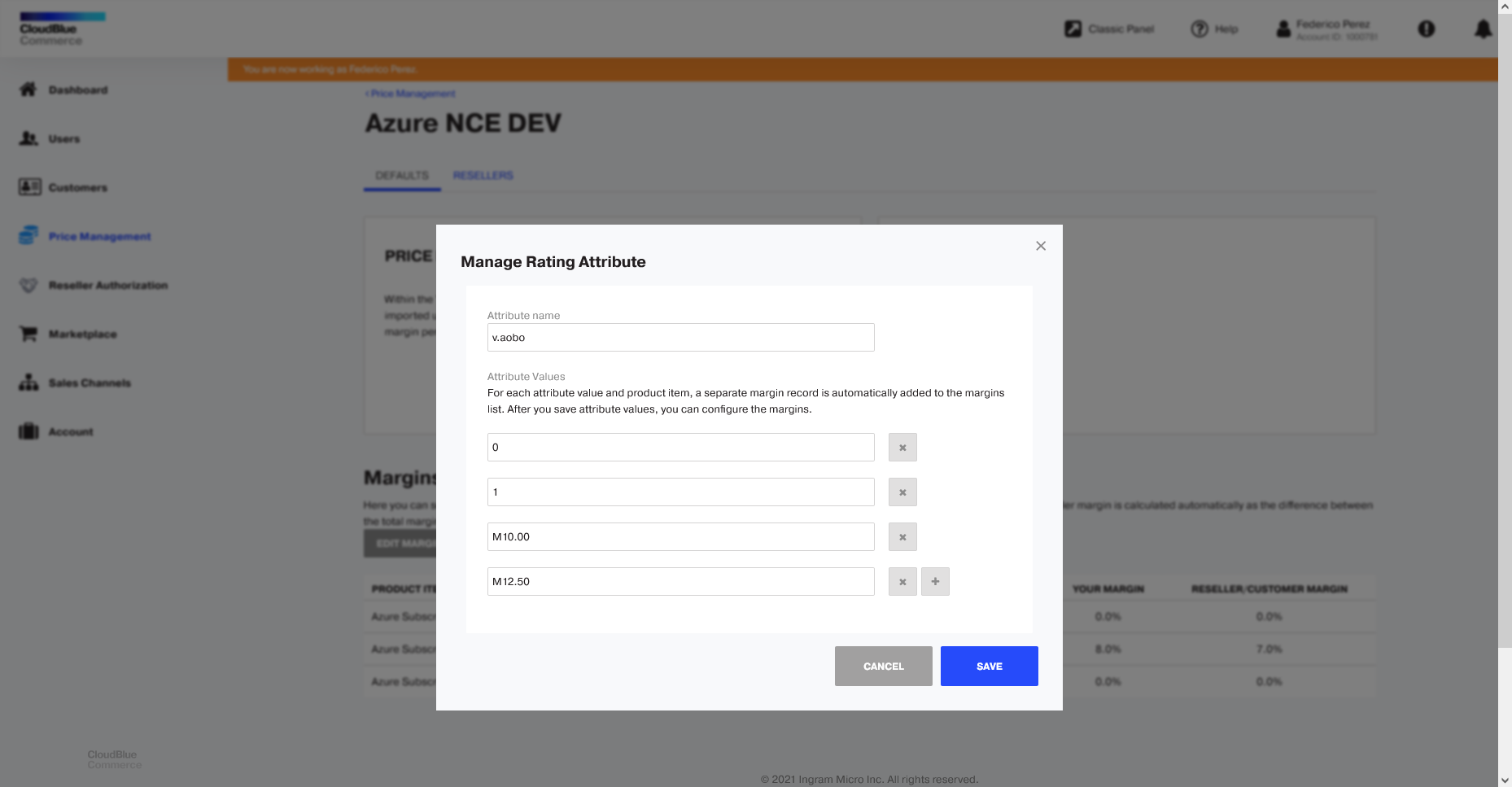Screen dimensions: 1512x787
Task: Open the Marketplace cart icon
Action: point(28,334)
